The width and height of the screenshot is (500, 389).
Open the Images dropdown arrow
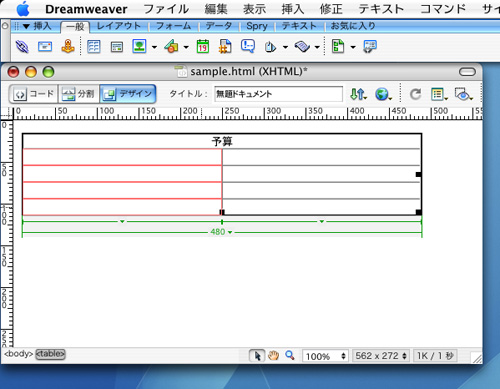[154, 47]
